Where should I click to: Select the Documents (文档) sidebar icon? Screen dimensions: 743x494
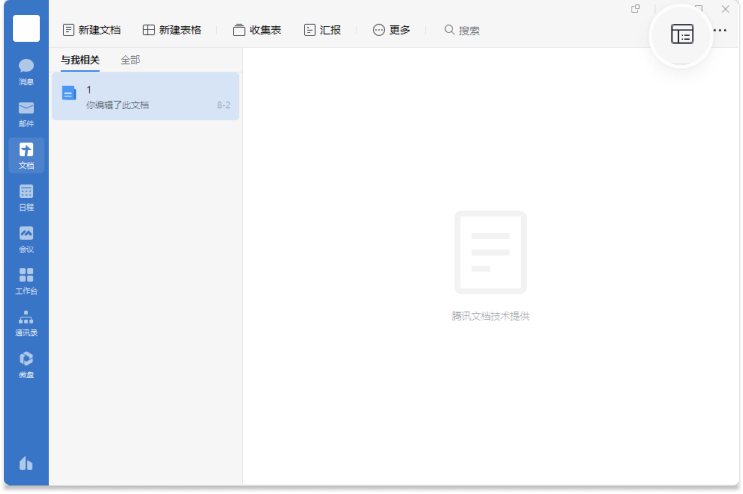(x=26, y=155)
